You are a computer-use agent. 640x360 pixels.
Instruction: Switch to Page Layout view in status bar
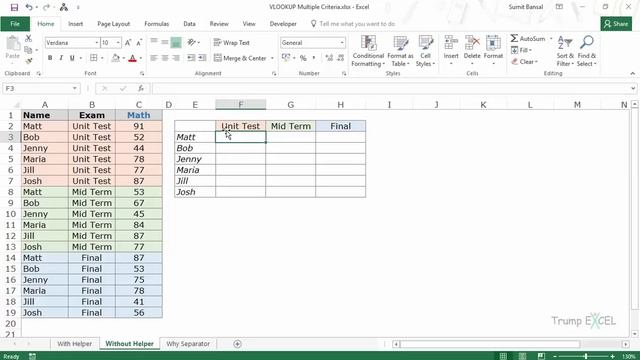coord(522,356)
